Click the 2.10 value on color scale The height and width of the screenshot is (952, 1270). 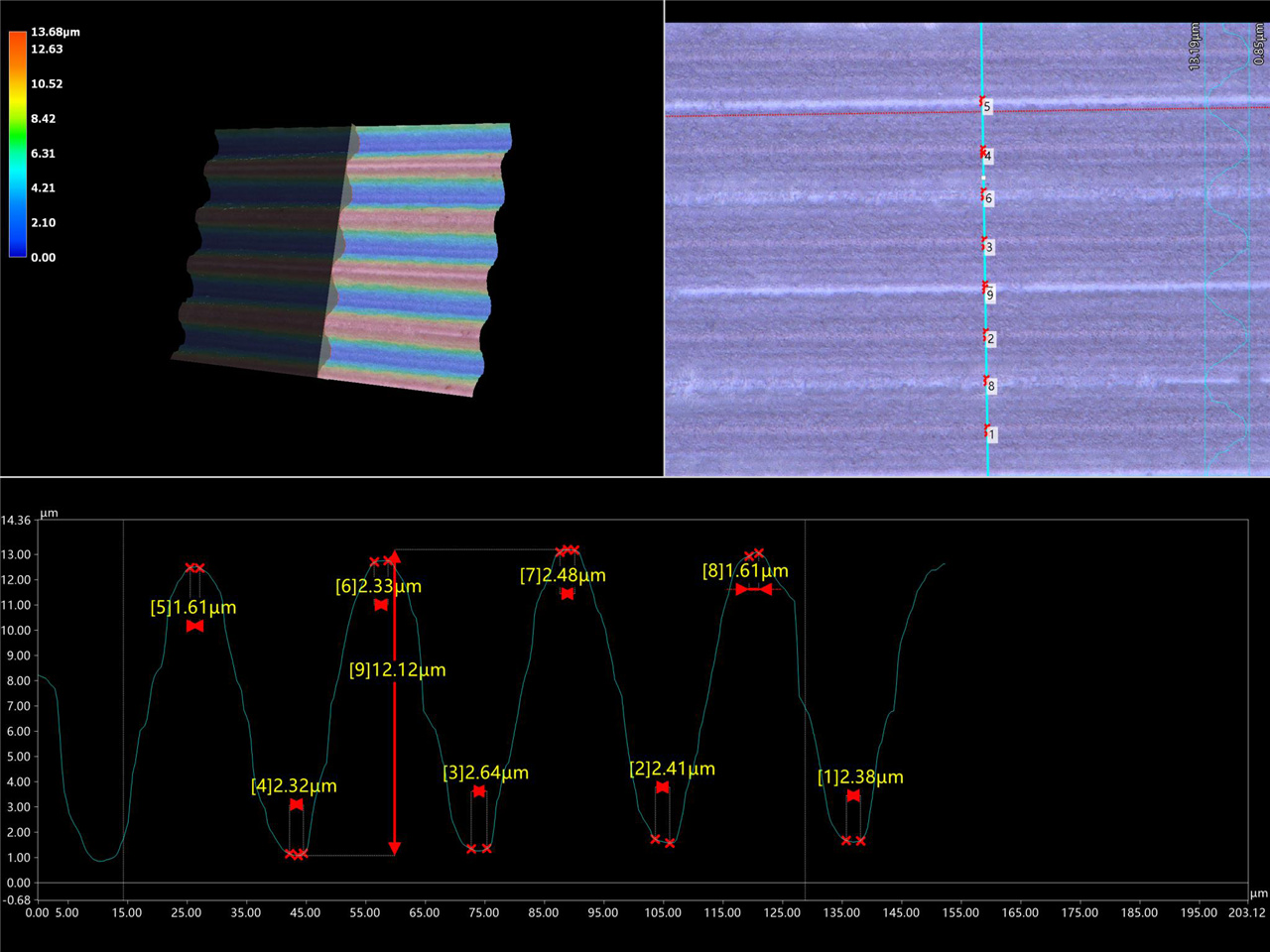click(x=43, y=223)
